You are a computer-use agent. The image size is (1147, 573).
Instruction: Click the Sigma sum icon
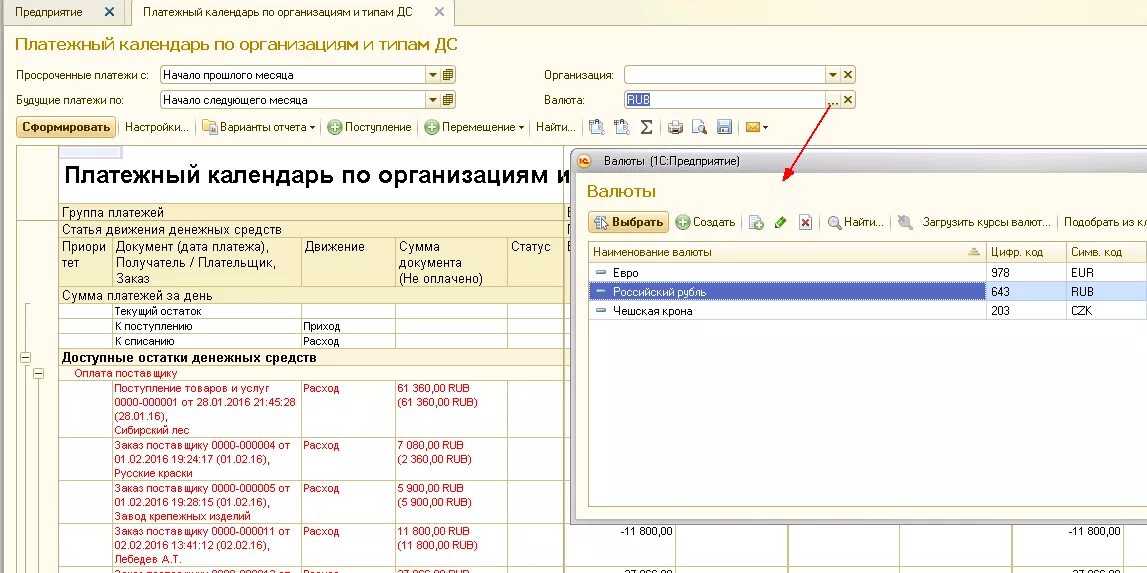[647, 127]
